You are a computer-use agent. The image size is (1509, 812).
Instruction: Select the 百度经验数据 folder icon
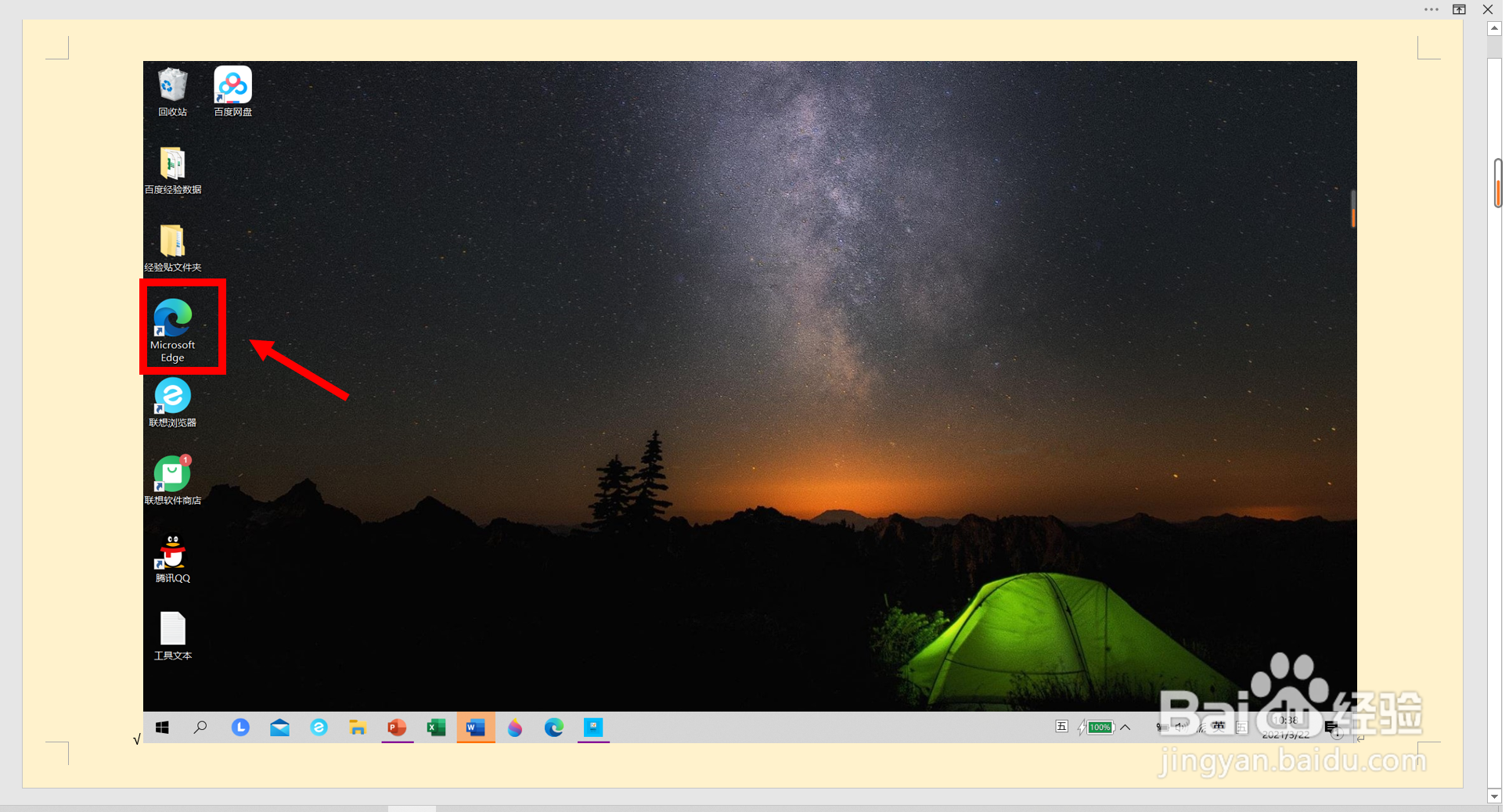(x=172, y=170)
